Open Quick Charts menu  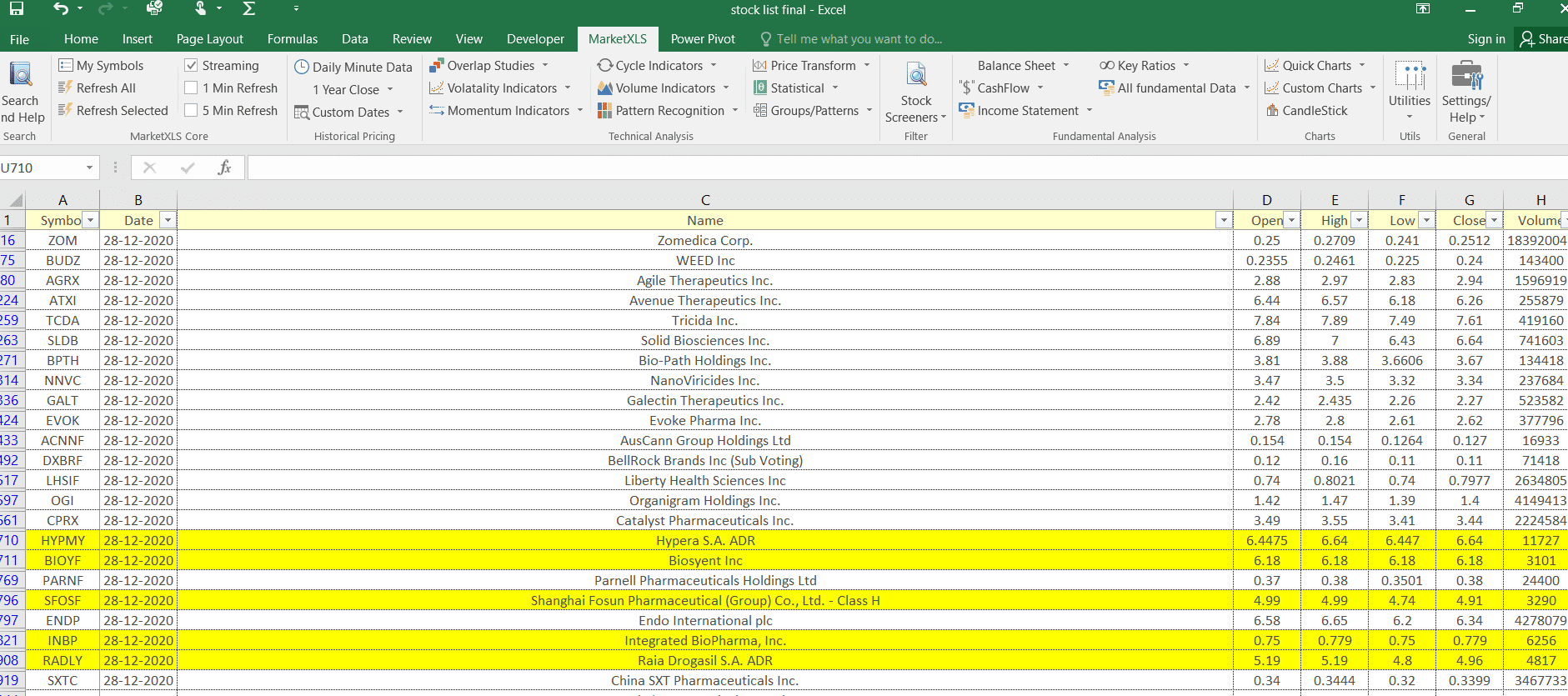pyautogui.click(x=1315, y=65)
